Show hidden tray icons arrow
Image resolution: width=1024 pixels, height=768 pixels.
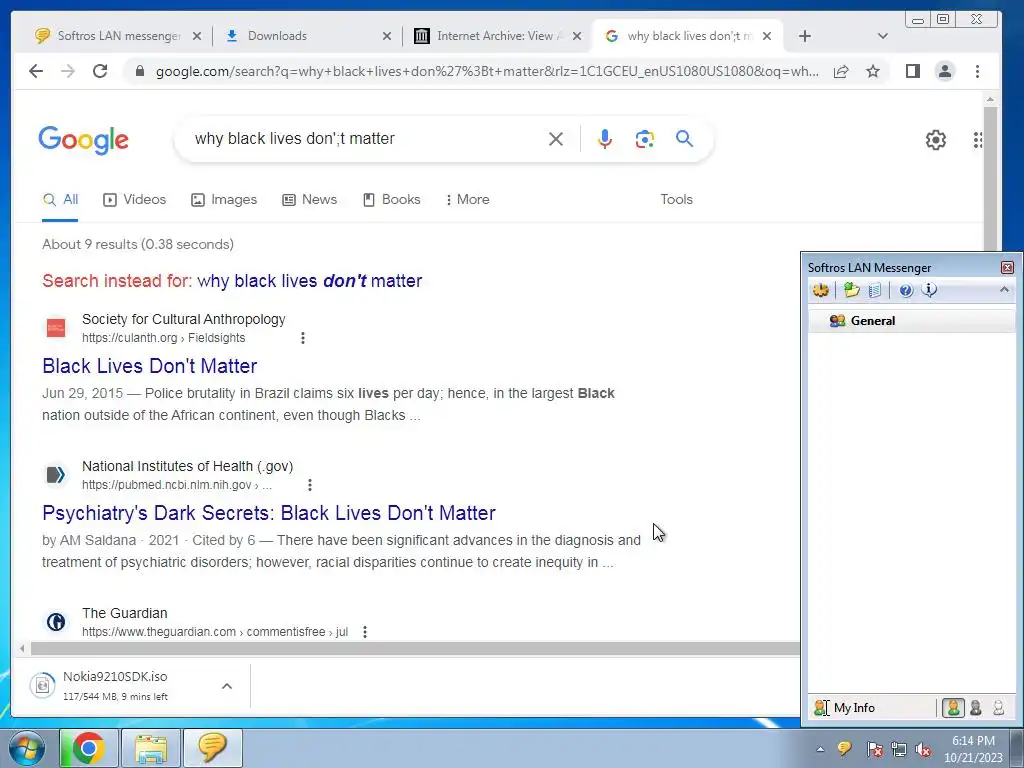coord(820,749)
